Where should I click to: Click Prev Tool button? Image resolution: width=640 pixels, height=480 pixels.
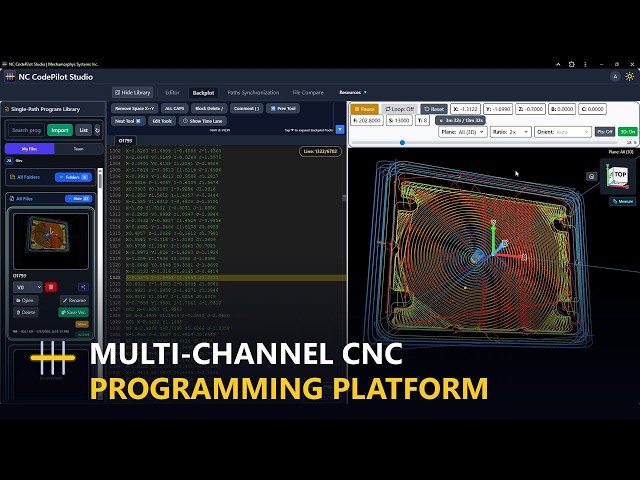point(283,109)
